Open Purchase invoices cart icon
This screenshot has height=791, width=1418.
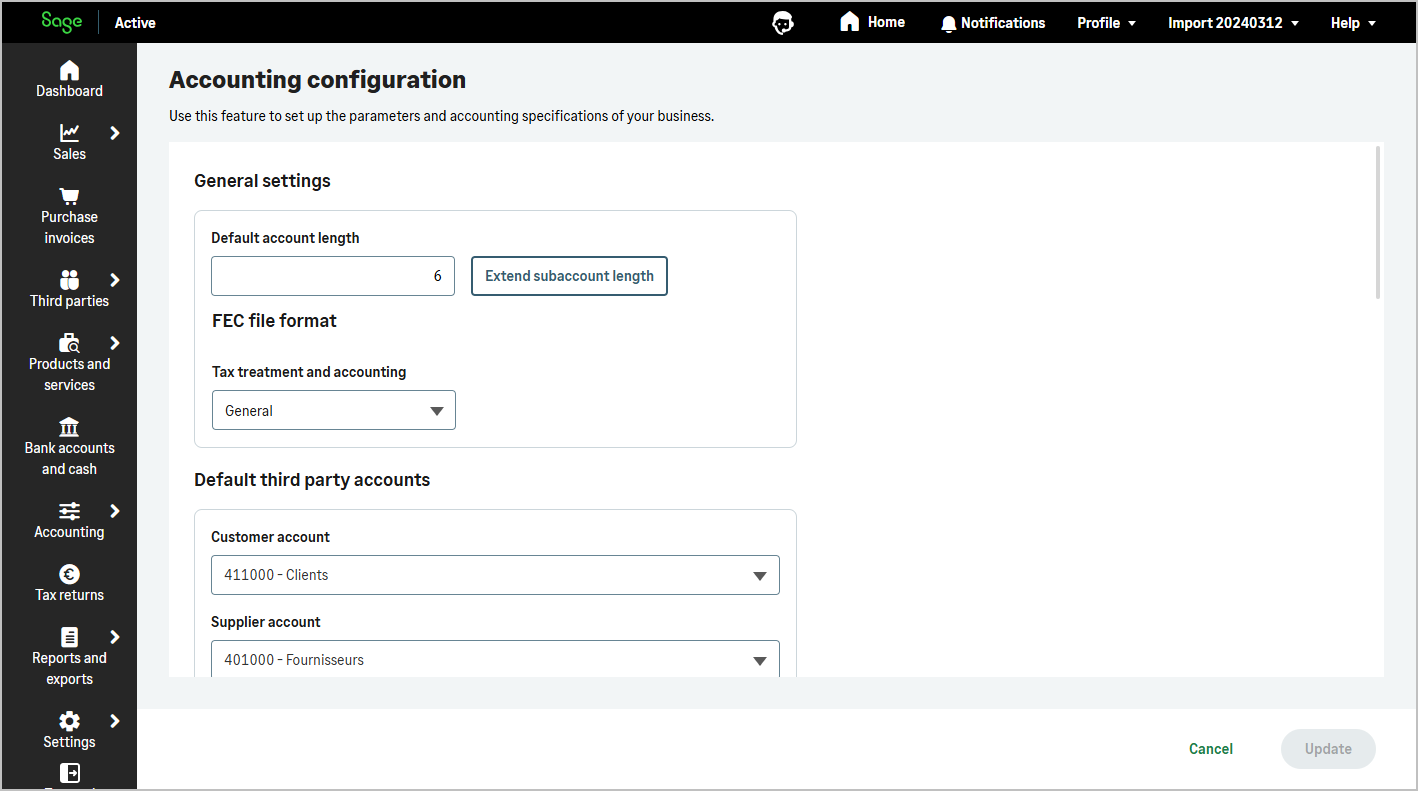pos(69,195)
